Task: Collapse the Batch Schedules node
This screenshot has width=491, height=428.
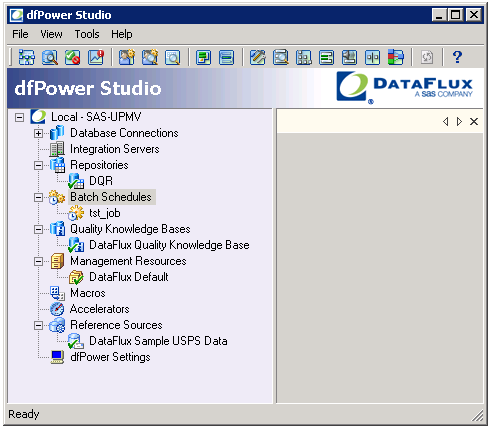Action: coord(38,197)
